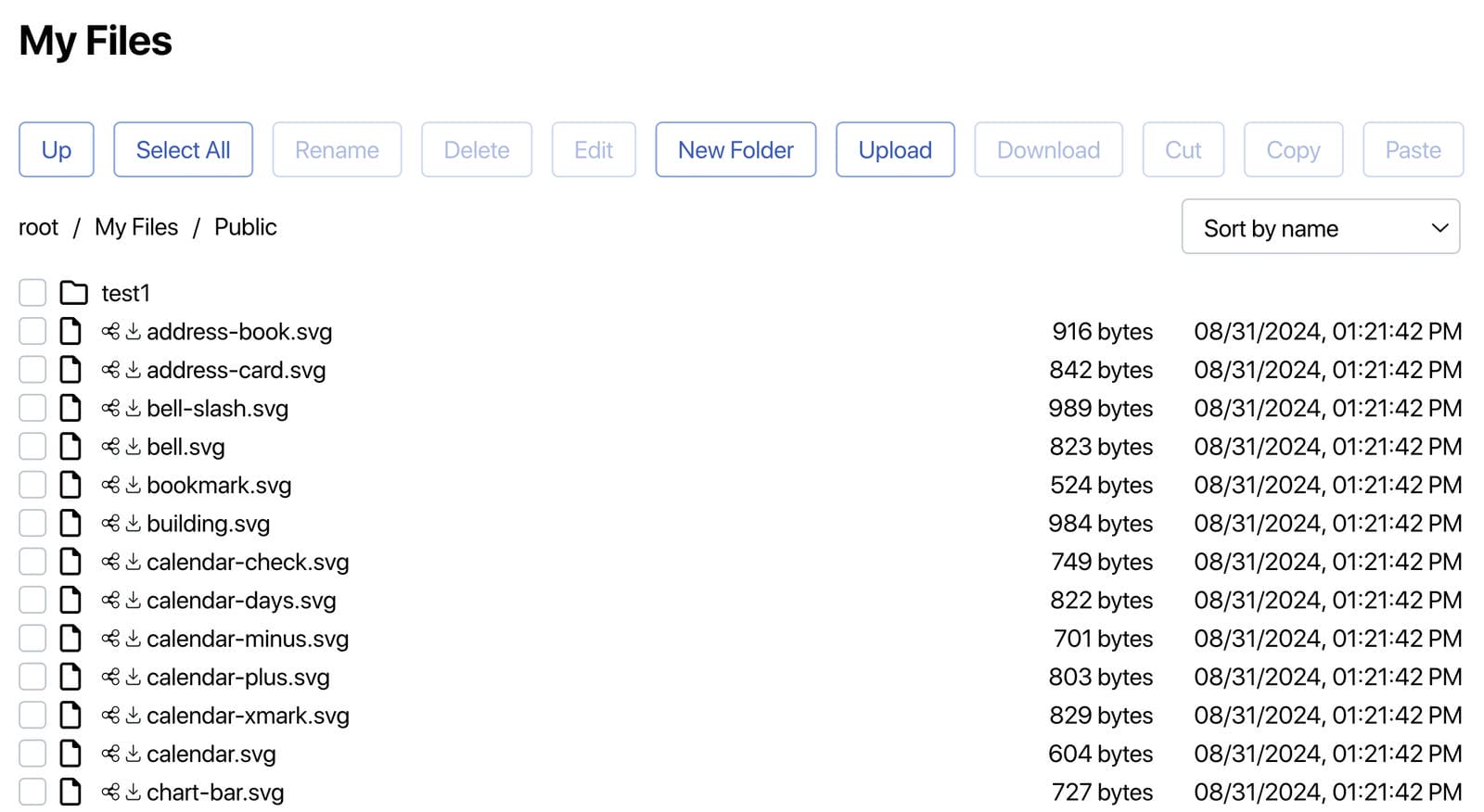Click share icon for address-book.svg
The image size is (1484, 812).
pos(110,332)
